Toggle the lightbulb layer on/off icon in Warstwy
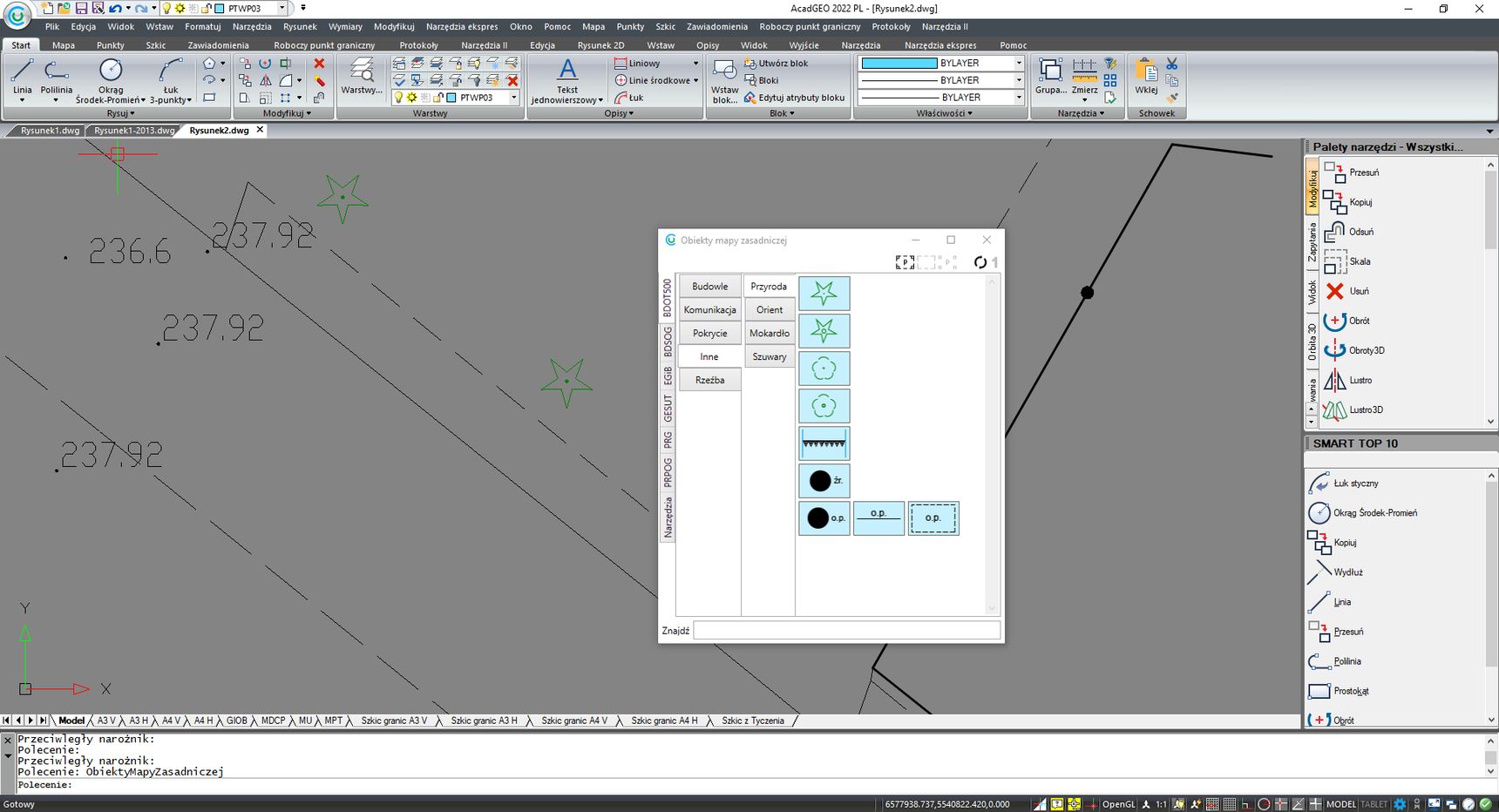 coord(398,98)
